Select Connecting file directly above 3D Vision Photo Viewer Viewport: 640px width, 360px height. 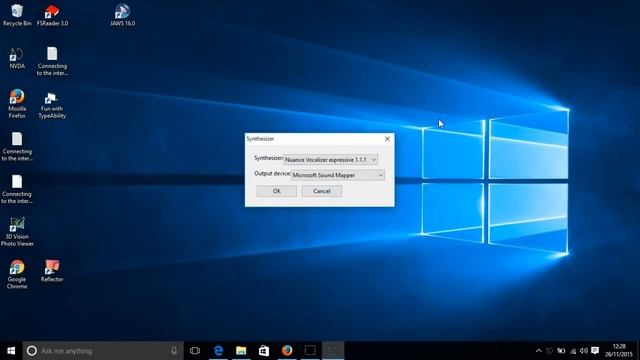click(x=17, y=189)
